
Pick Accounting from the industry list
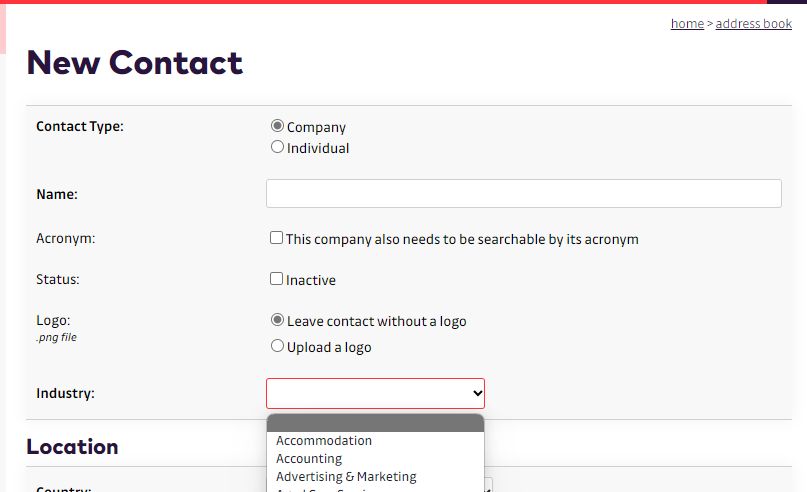pyautogui.click(x=309, y=459)
